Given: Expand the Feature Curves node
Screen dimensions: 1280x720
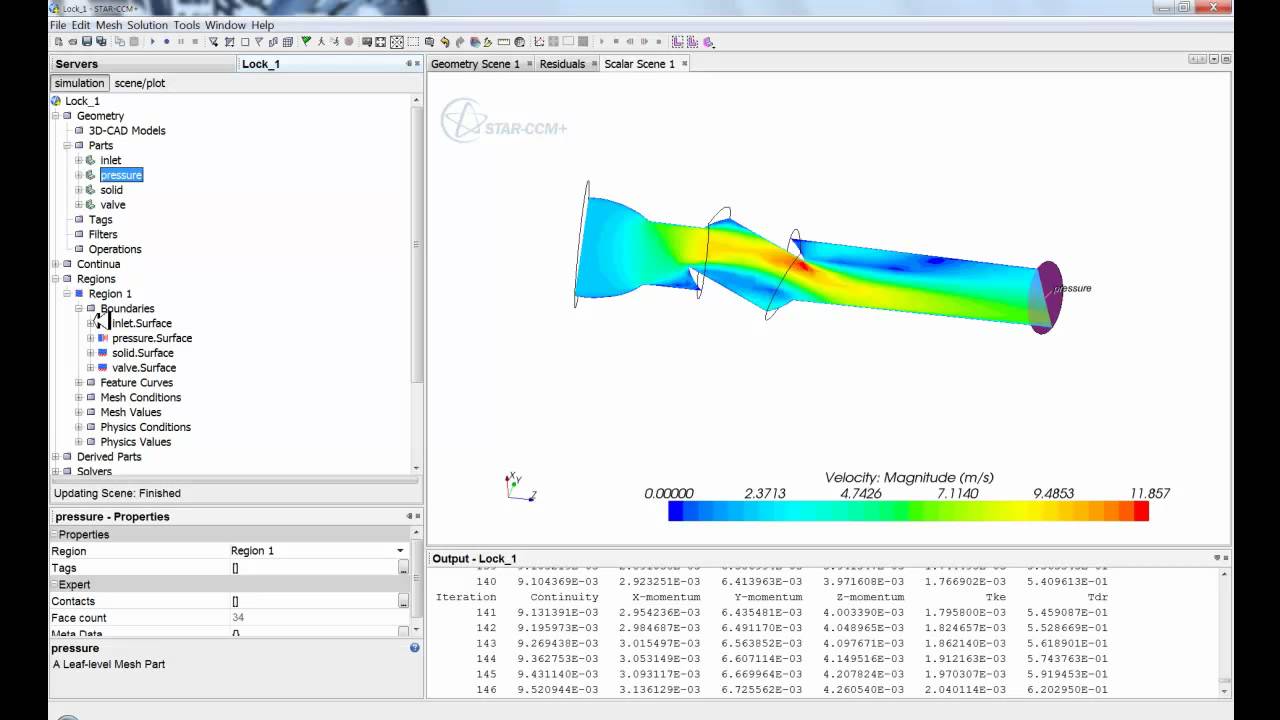Looking at the screenshot, I should [79, 383].
